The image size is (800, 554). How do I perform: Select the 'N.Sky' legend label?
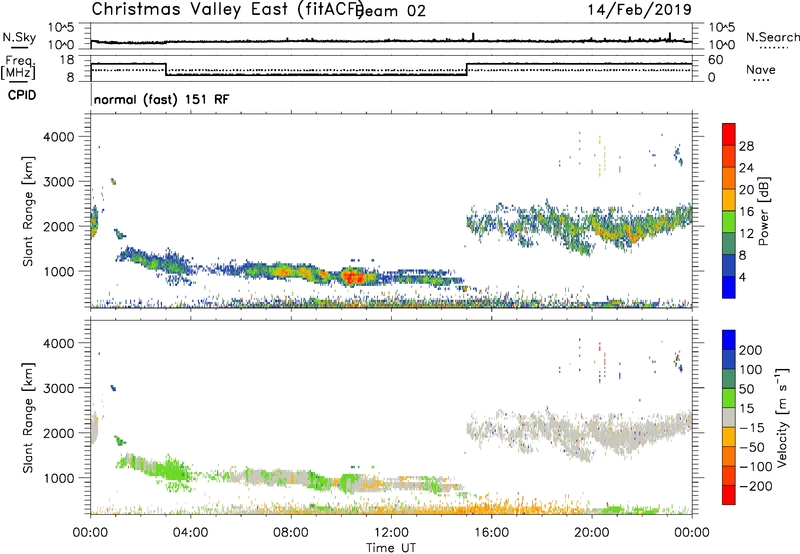click(x=19, y=37)
